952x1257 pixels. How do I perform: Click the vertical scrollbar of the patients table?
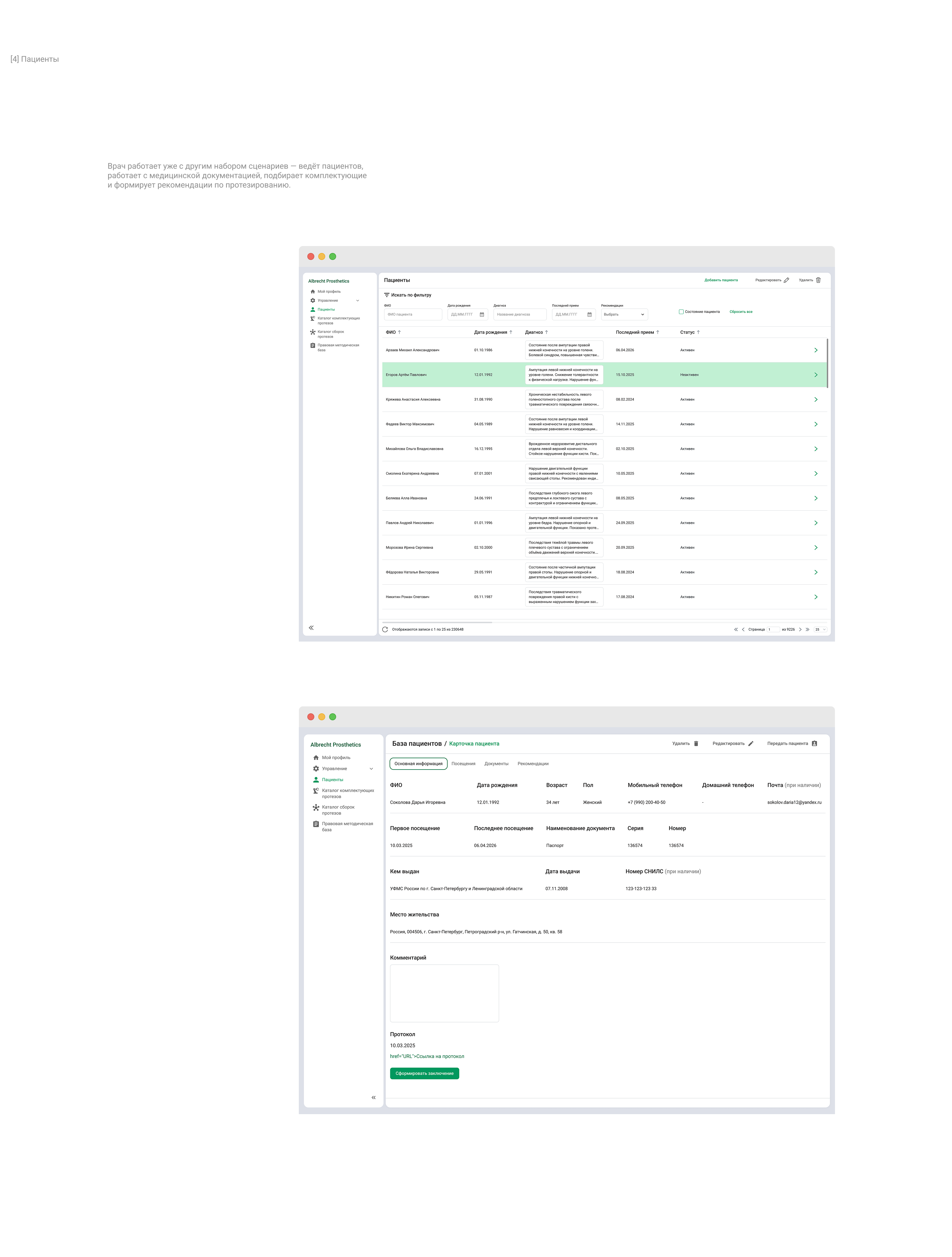[827, 363]
